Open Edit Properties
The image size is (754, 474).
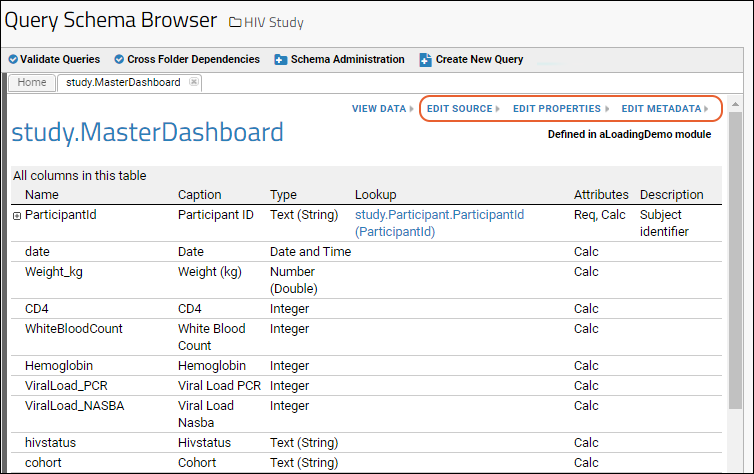556,109
